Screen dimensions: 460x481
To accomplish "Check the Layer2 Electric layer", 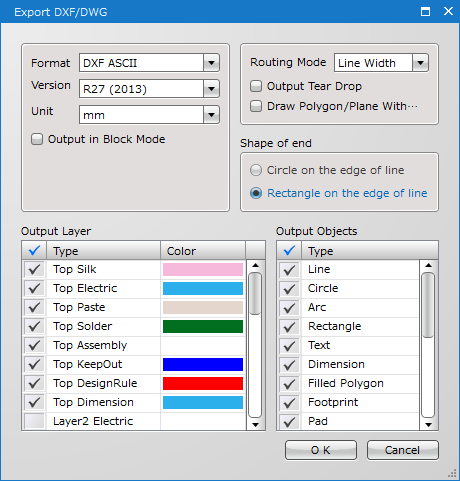I will pos(34,421).
